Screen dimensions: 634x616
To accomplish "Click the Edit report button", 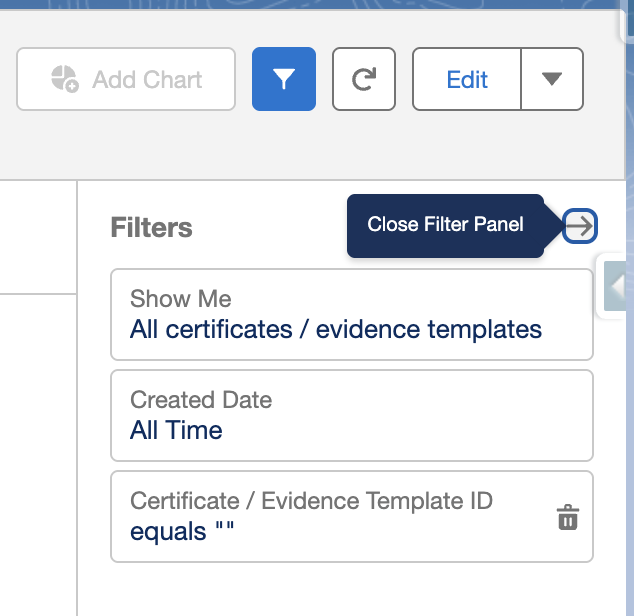I will point(467,79).
